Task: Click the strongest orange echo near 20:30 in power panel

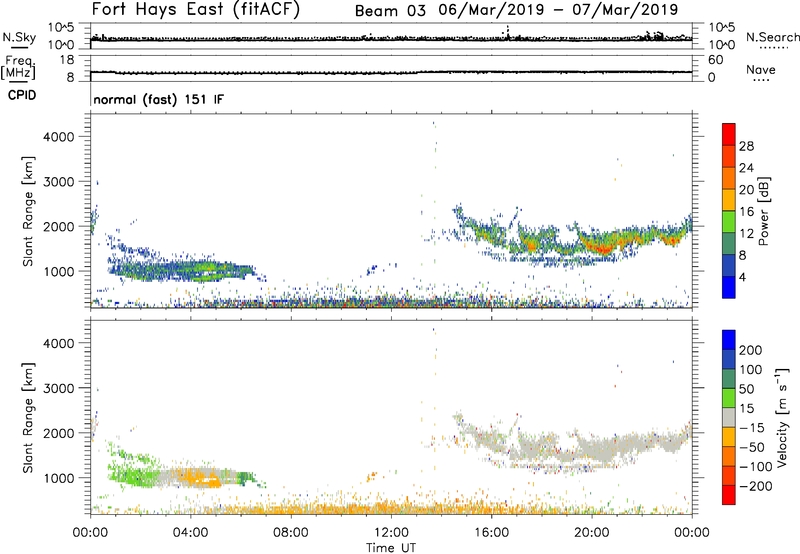Action: [x=605, y=248]
